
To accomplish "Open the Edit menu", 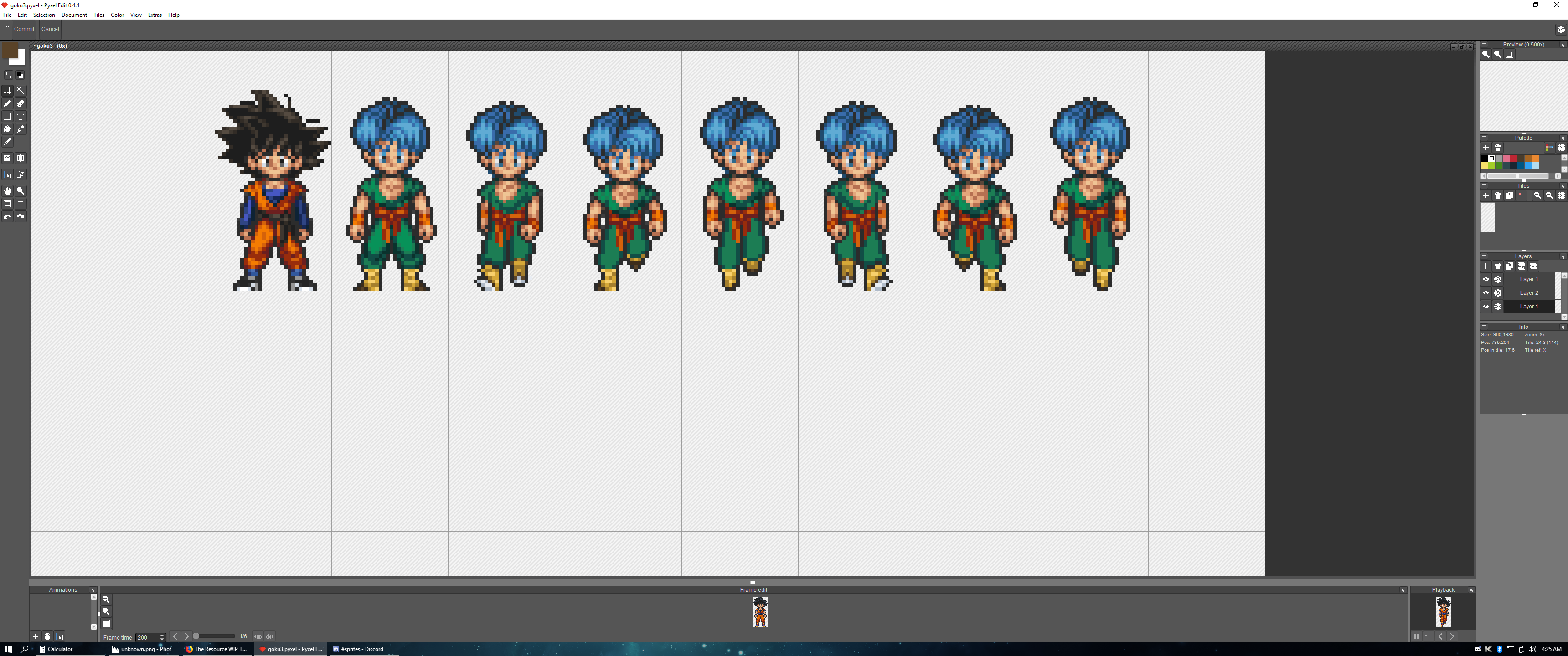I will click(22, 15).
